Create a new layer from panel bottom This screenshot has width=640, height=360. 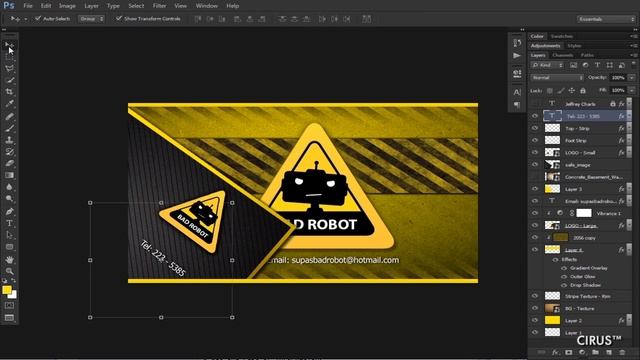coord(609,352)
